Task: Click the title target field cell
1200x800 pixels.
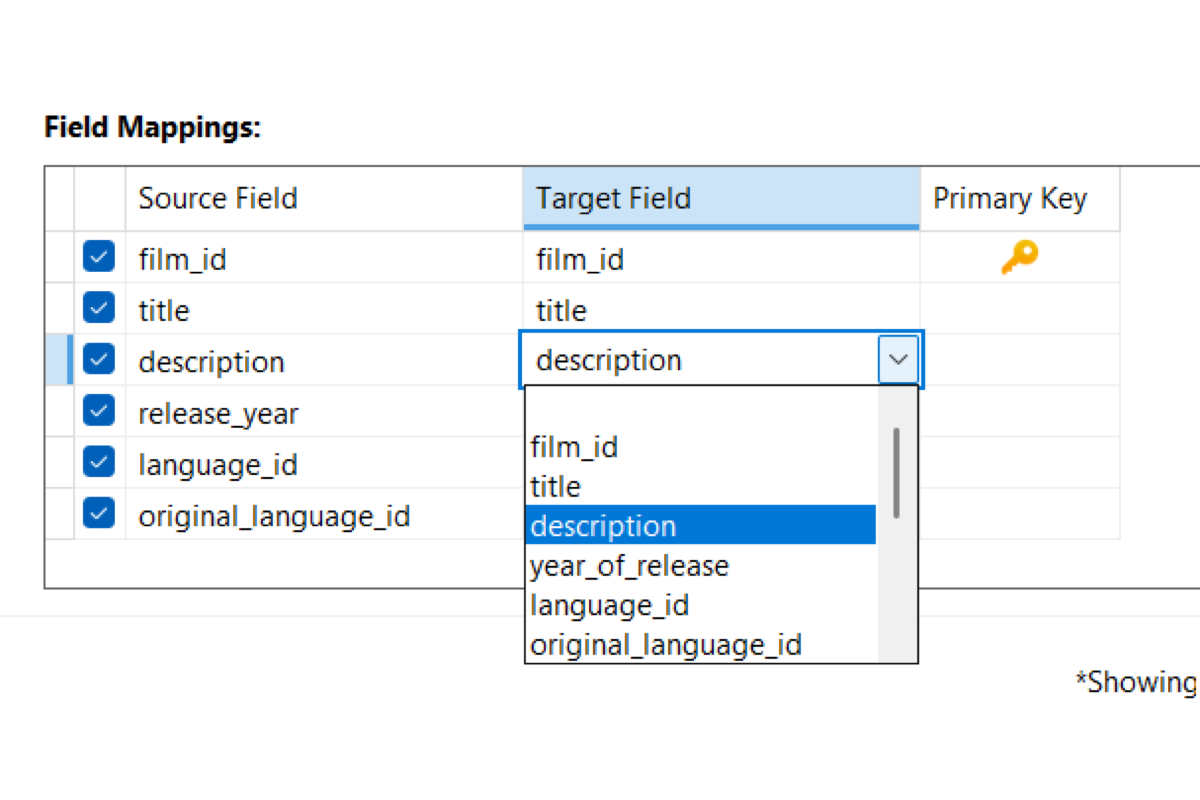Action: (x=721, y=309)
